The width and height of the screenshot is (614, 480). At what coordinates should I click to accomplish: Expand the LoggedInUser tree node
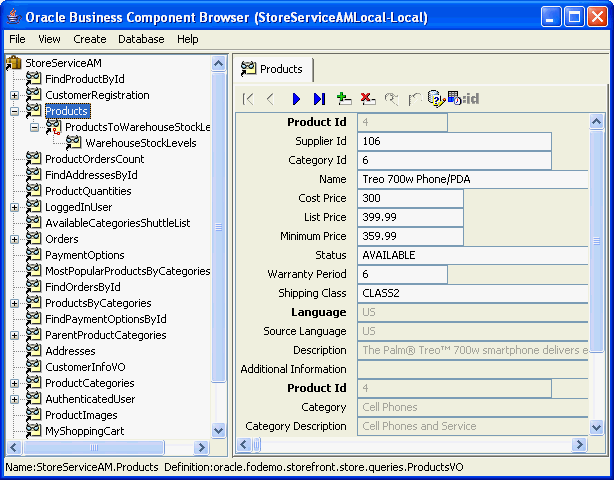[14, 207]
